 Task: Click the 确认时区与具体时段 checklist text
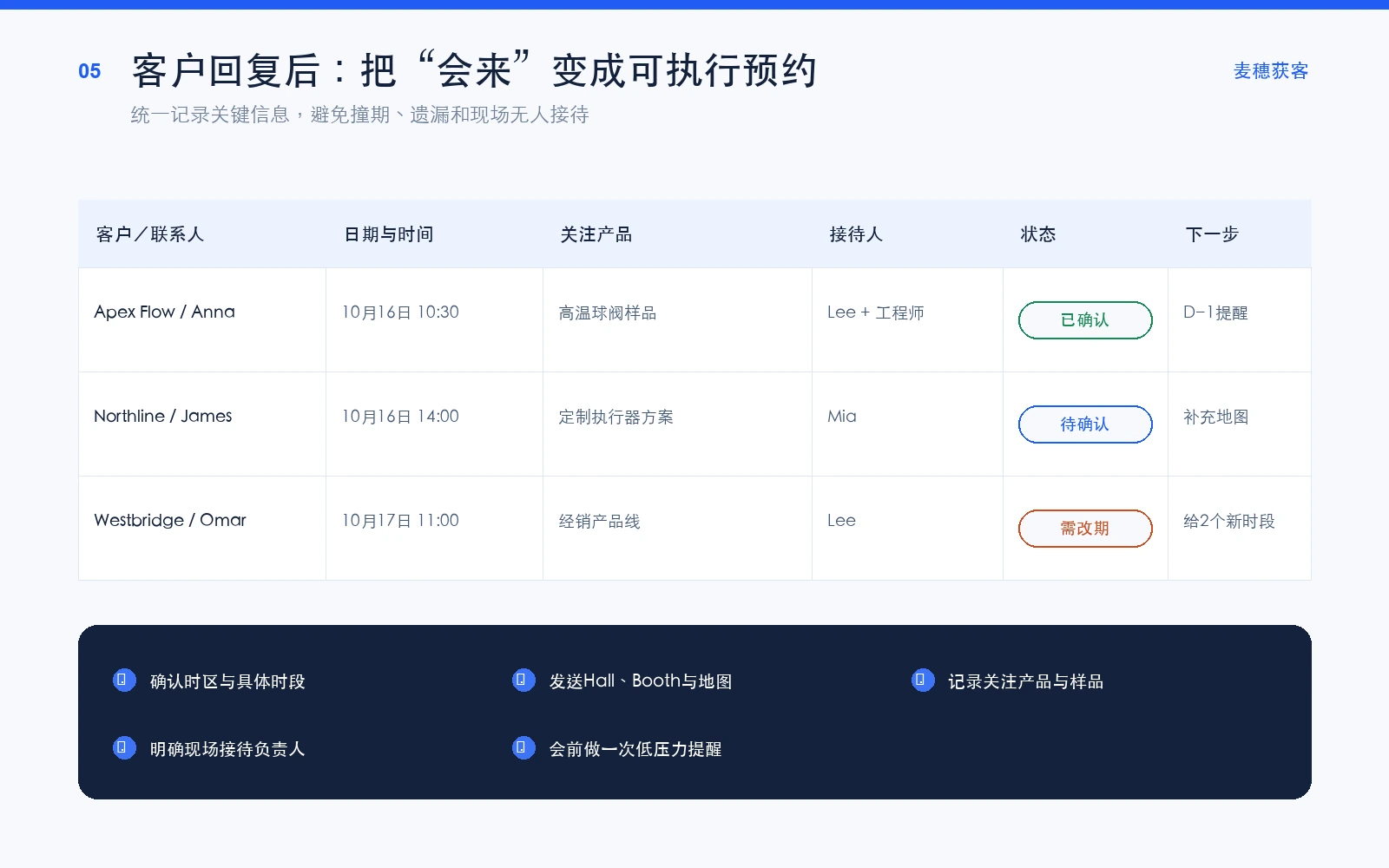(227, 681)
